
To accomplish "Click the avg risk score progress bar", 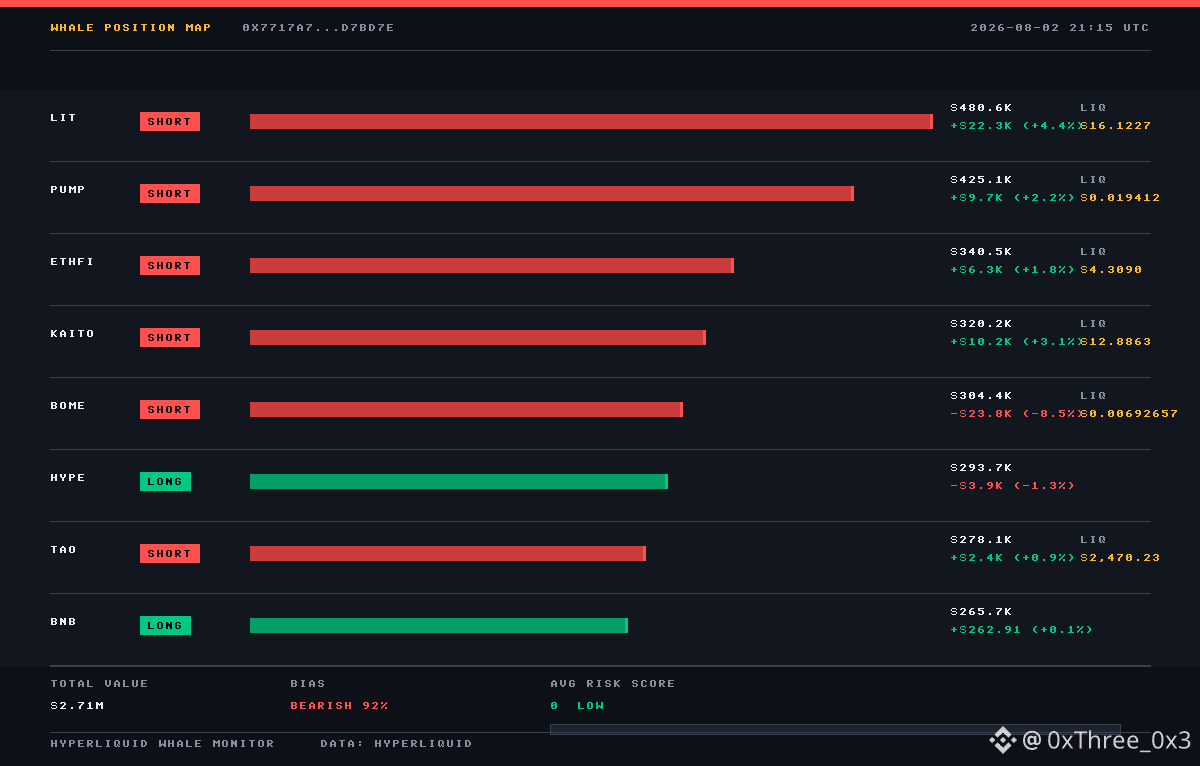I will pos(835,729).
